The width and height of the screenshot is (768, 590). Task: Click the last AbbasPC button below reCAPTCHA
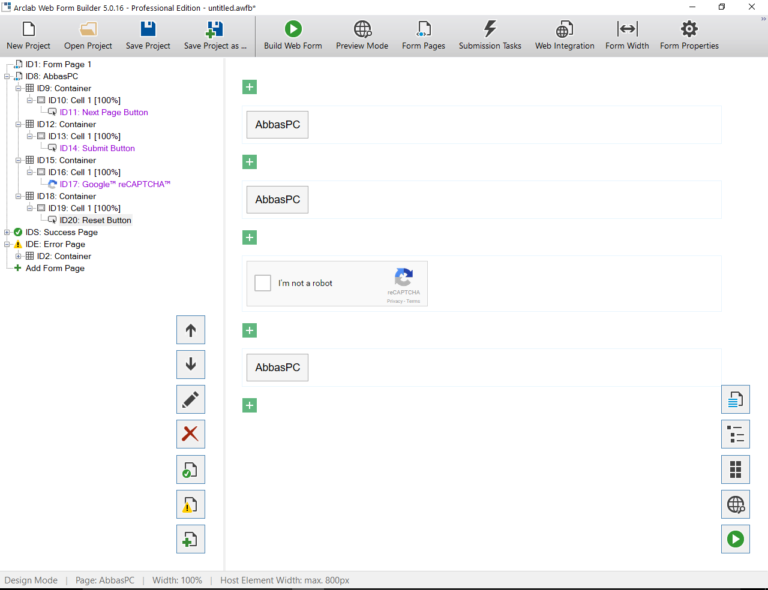(277, 368)
